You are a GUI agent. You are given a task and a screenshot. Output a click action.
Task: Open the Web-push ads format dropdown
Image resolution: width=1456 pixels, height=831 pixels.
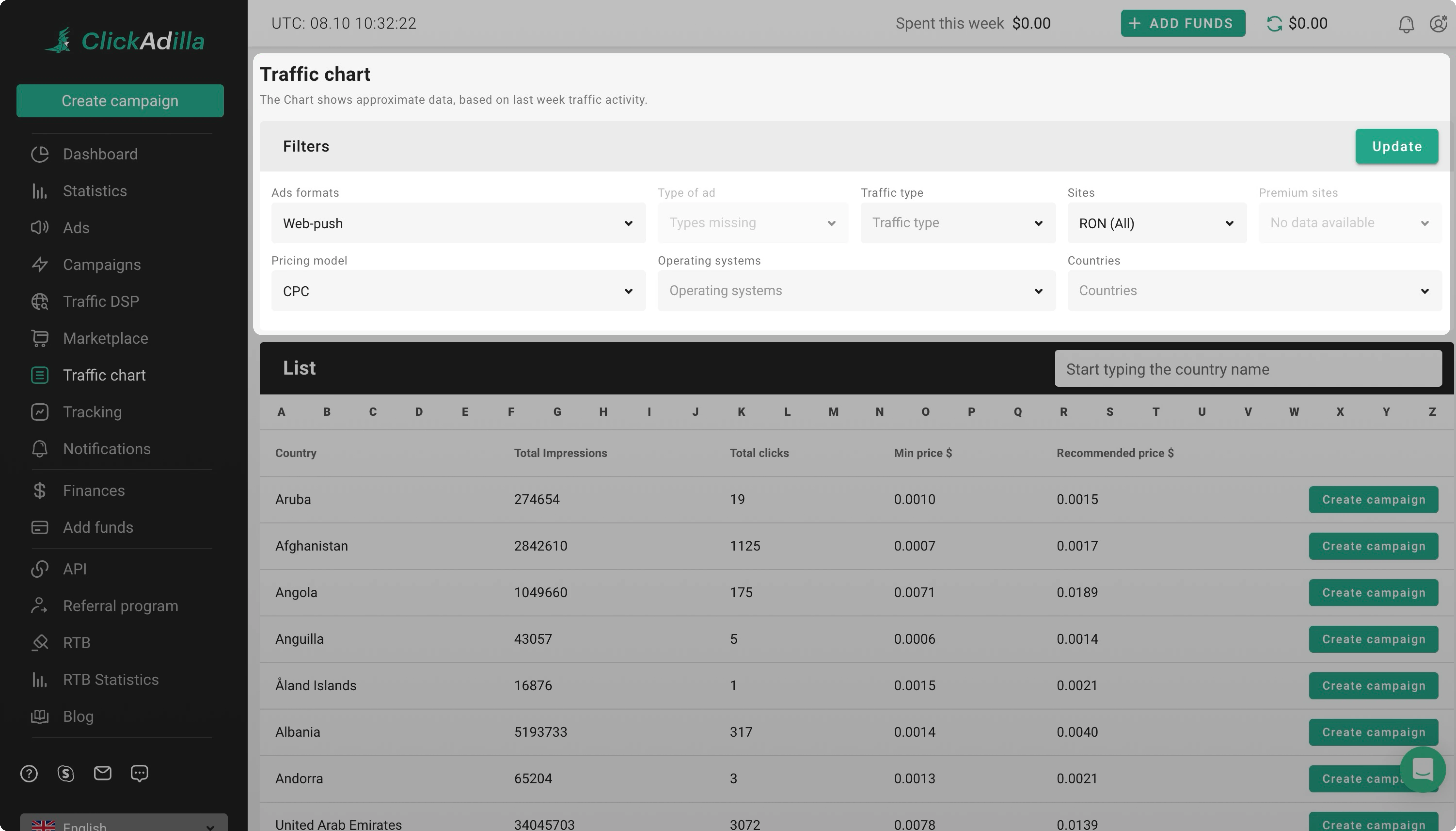pyautogui.click(x=458, y=223)
